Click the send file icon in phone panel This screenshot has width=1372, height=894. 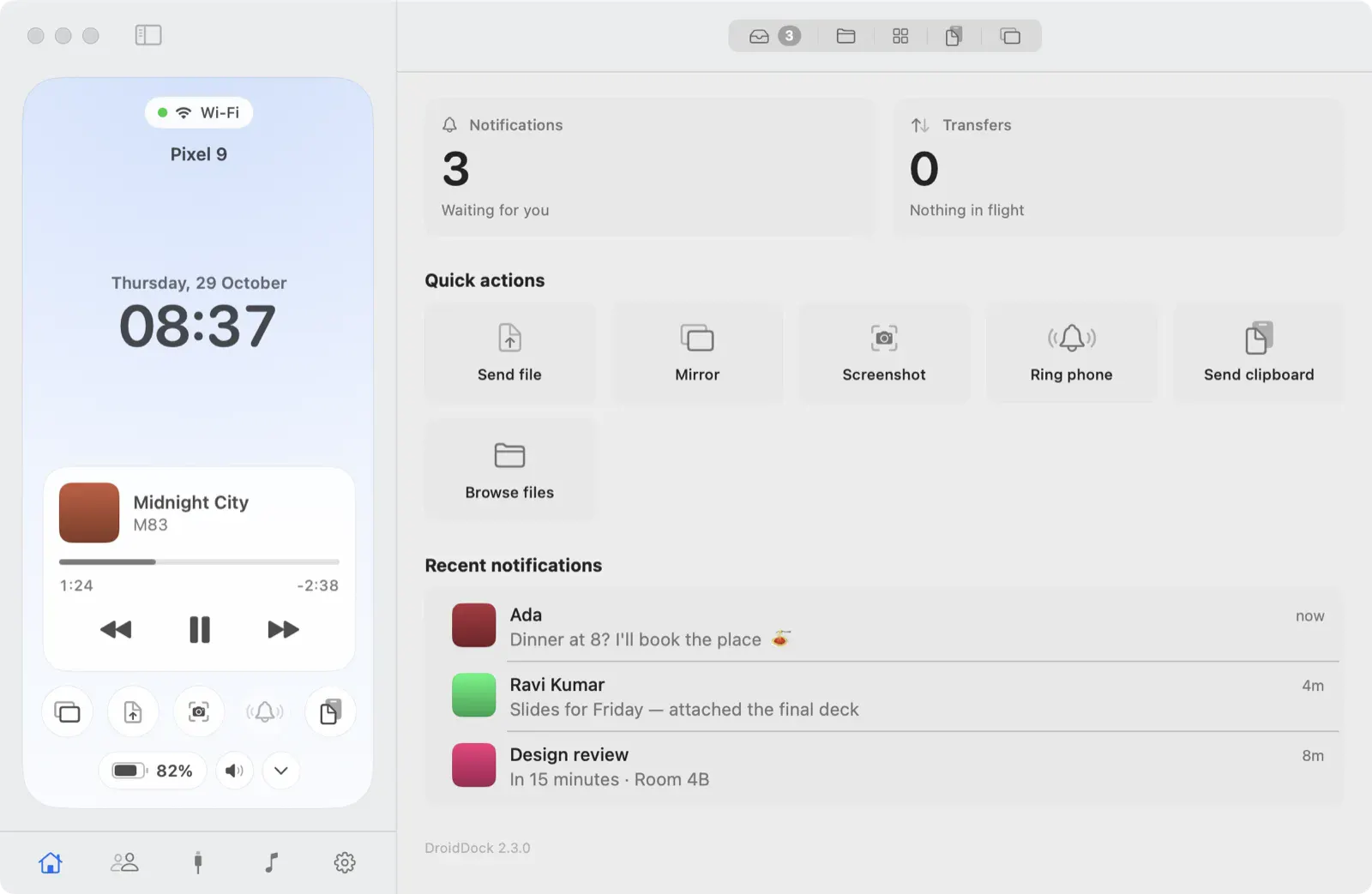[133, 712]
